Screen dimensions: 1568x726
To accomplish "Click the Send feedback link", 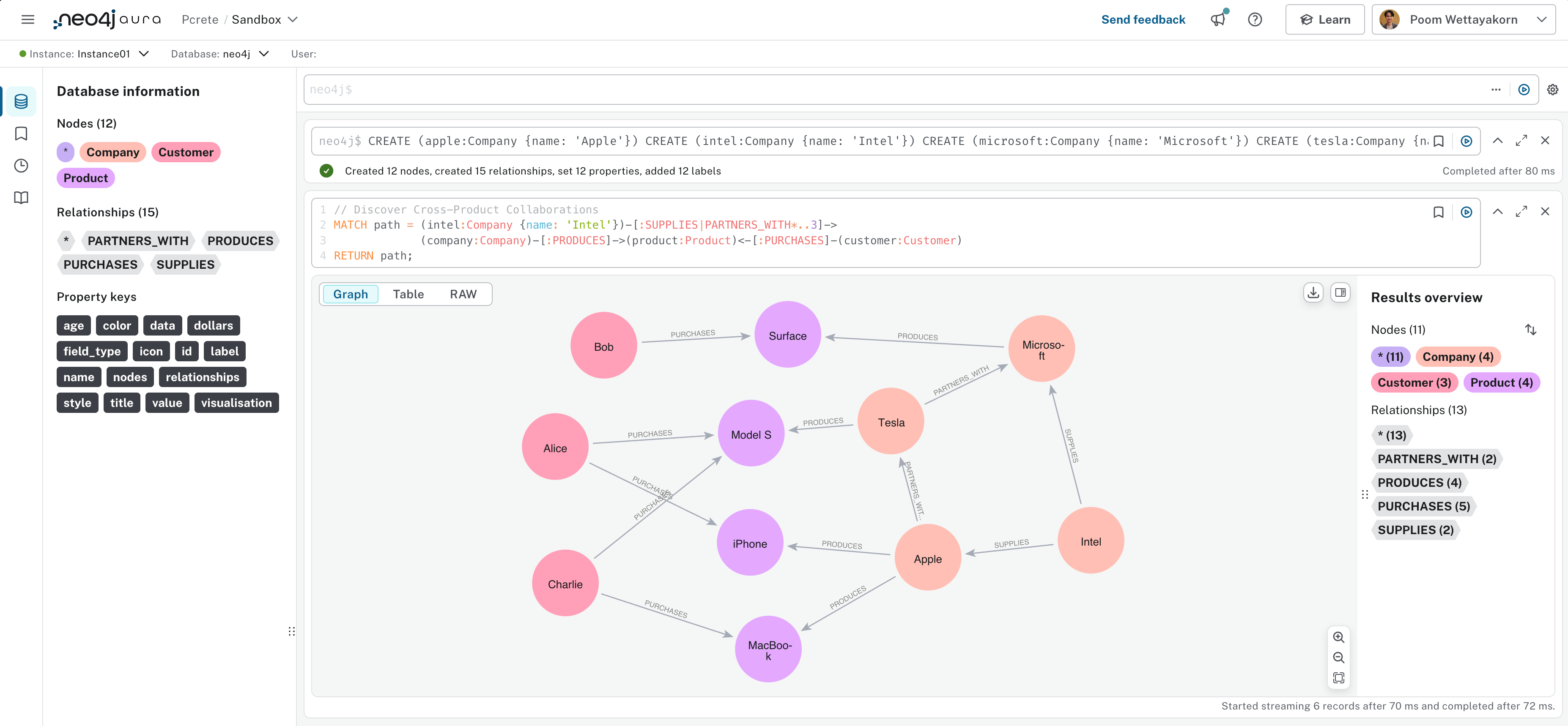I will [1143, 19].
